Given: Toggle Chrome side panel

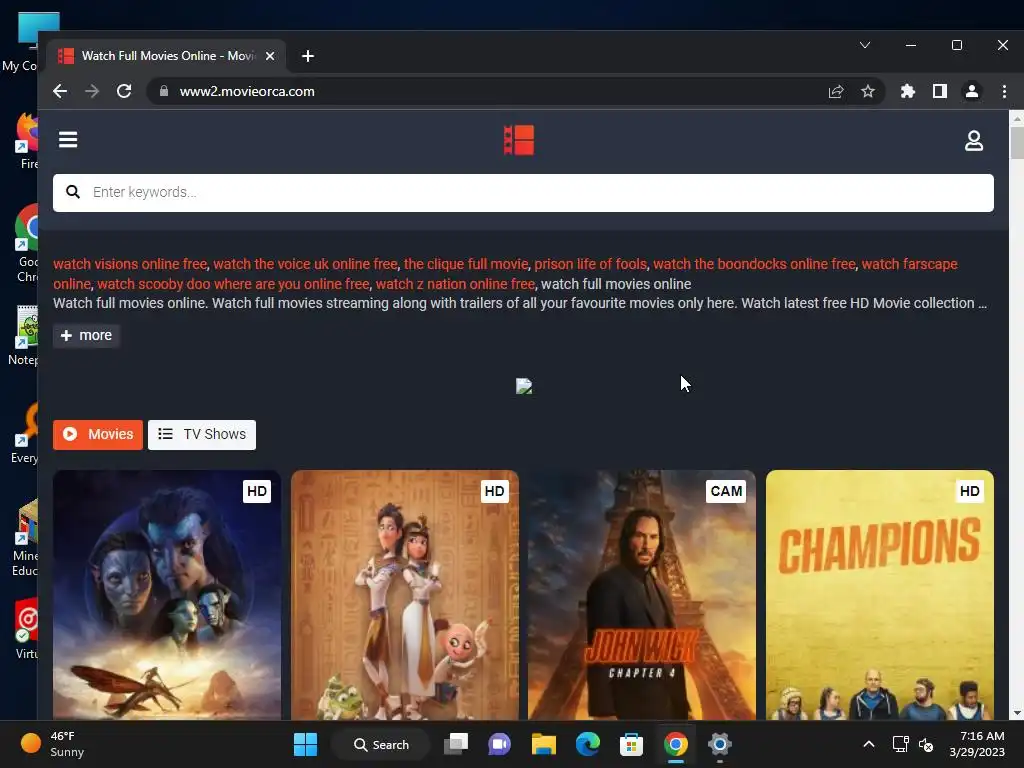Looking at the screenshot, I should click(x=940, y=91).
